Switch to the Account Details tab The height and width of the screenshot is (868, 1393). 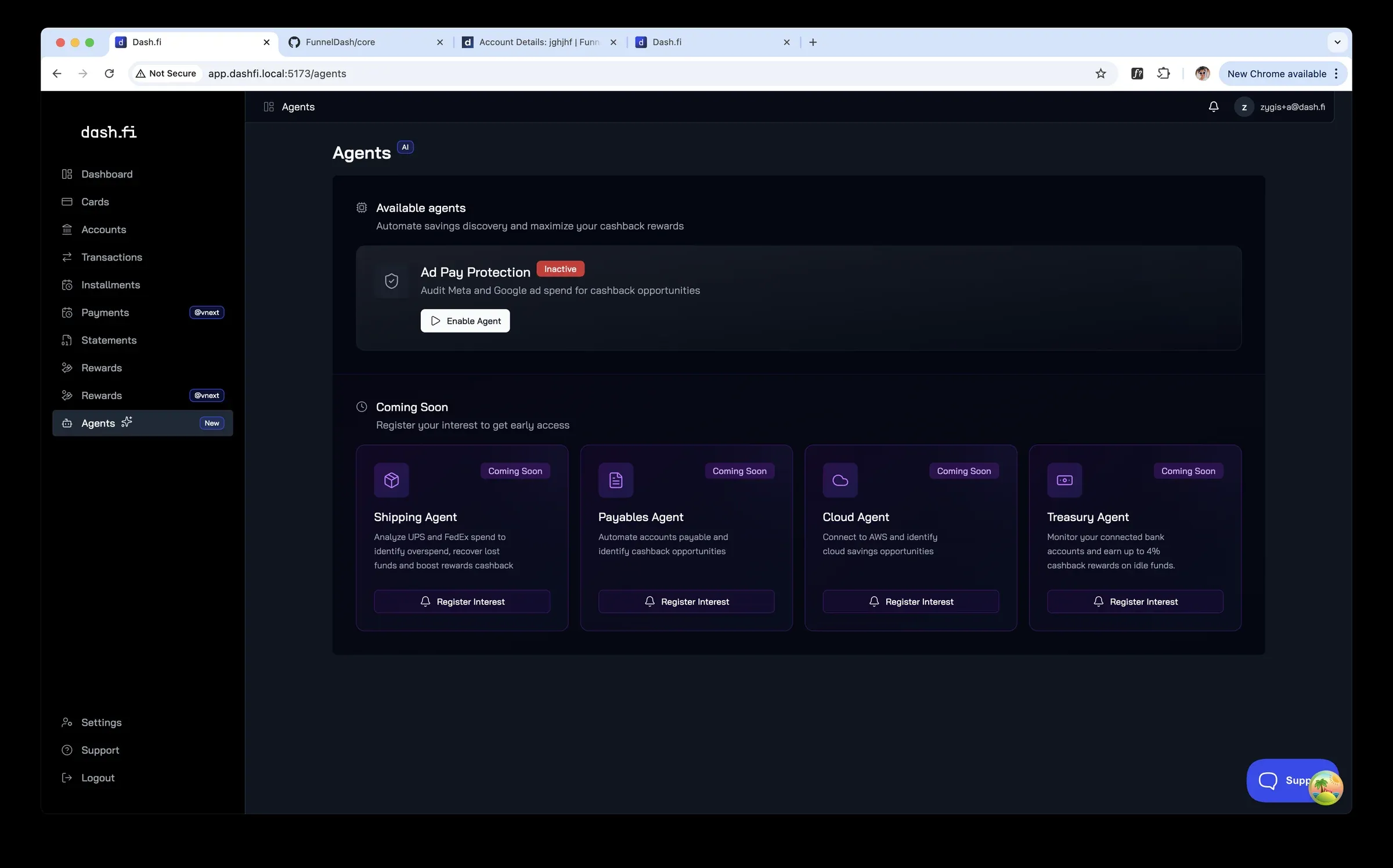click(540, 42)
